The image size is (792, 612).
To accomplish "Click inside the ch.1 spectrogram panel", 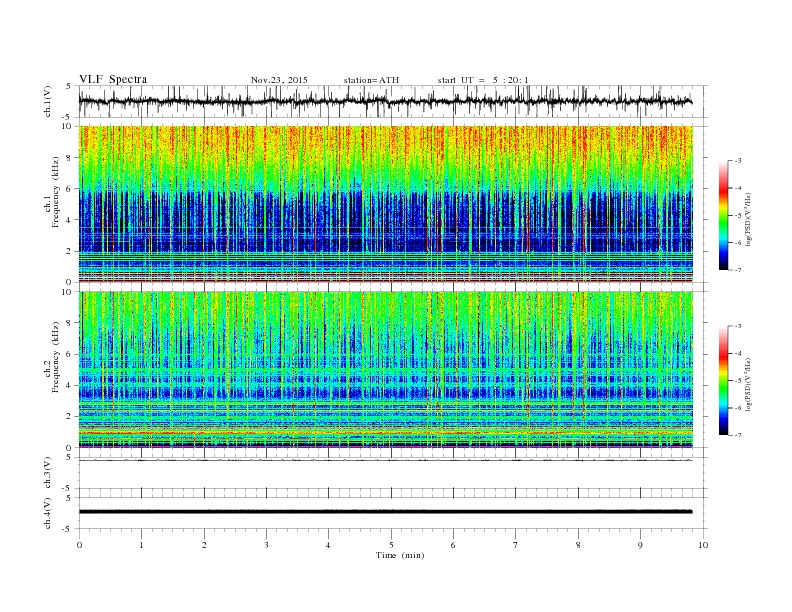I will (385, 204).
